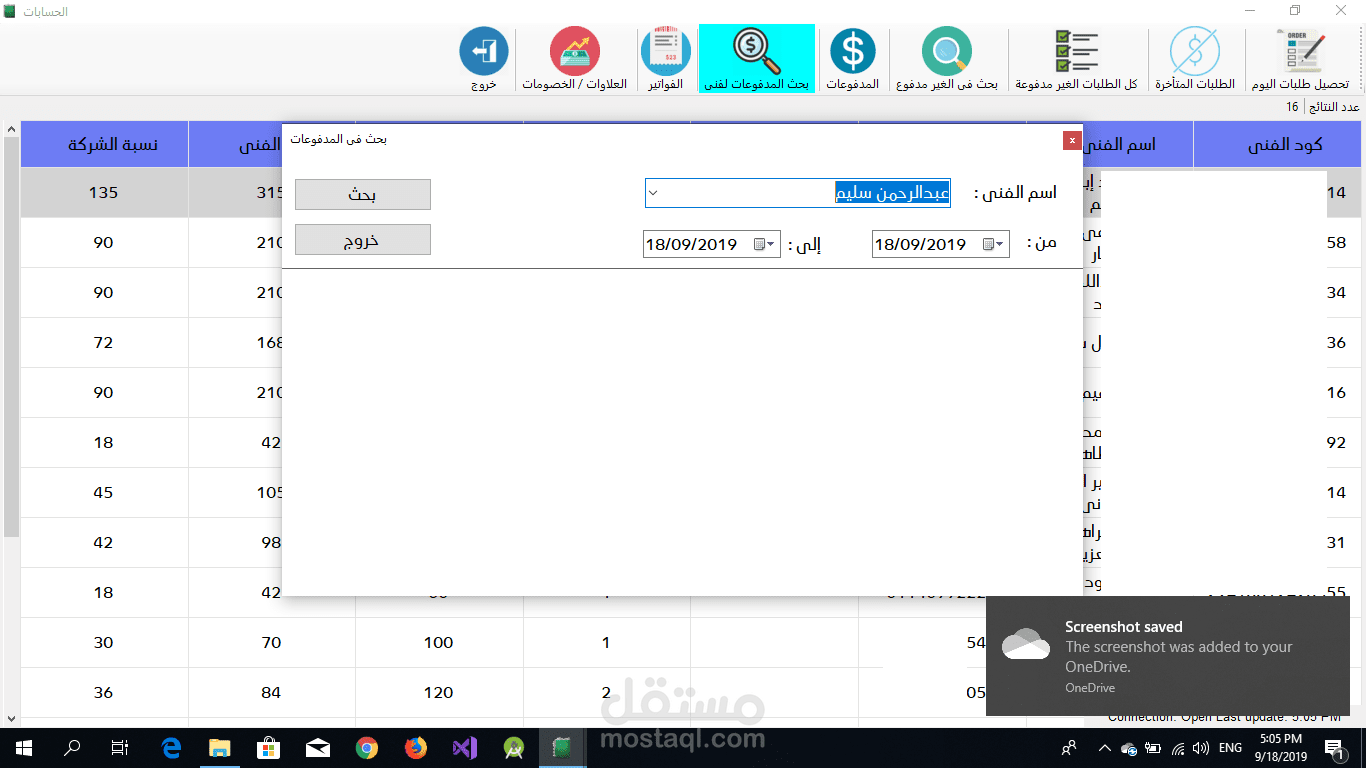Image resolution: width=1366 pixels, height=768 pixels.
Task: Launch Google Chrome from the taskbar
Action: point(367,747)
